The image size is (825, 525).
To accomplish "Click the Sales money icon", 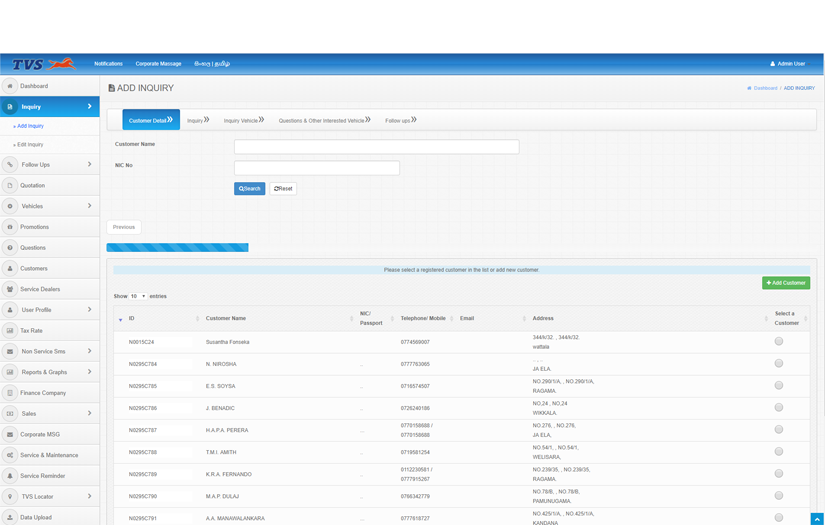I will [9, 413].
